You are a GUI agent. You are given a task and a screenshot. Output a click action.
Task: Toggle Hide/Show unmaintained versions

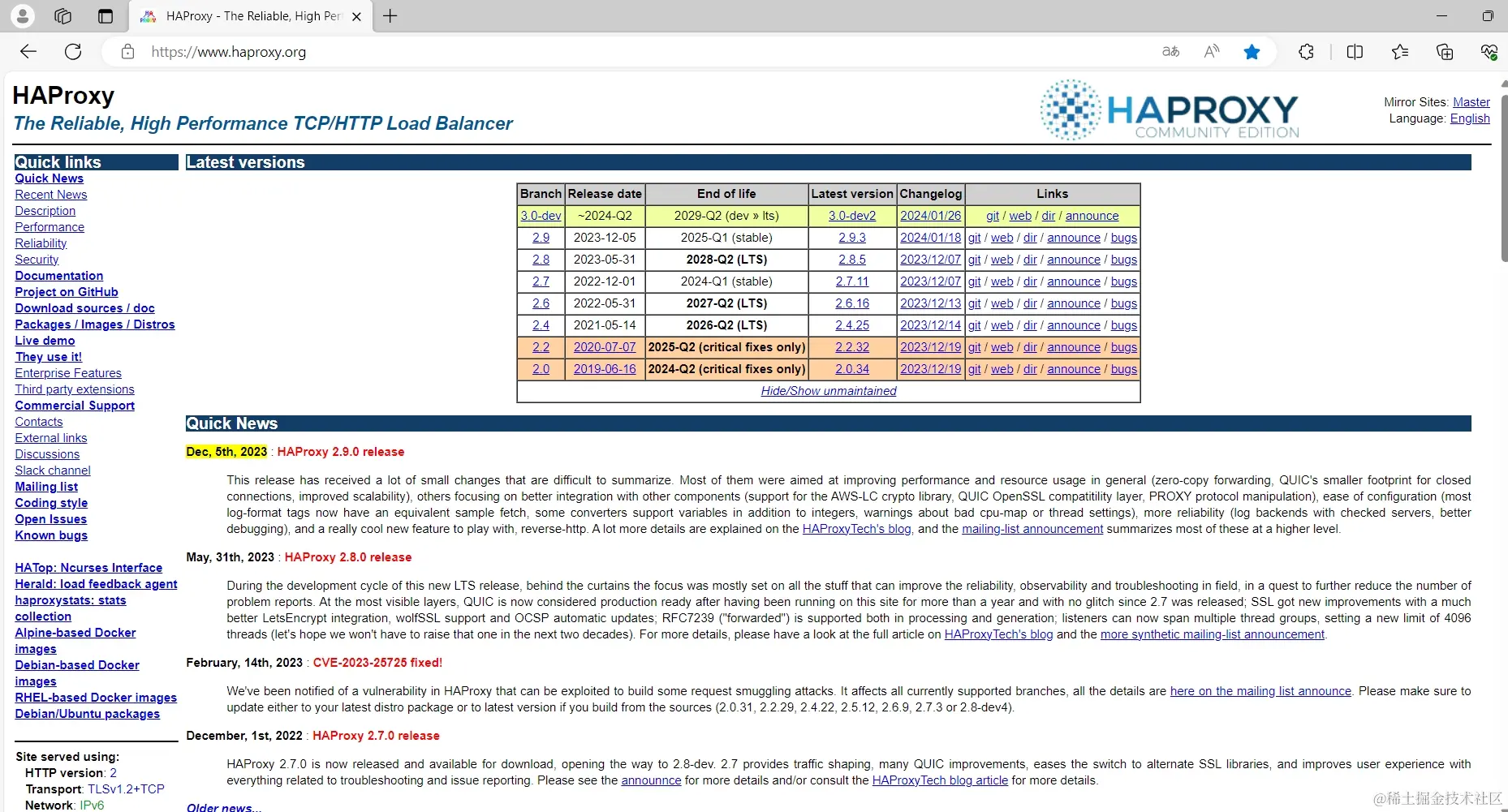coord(829,391)
